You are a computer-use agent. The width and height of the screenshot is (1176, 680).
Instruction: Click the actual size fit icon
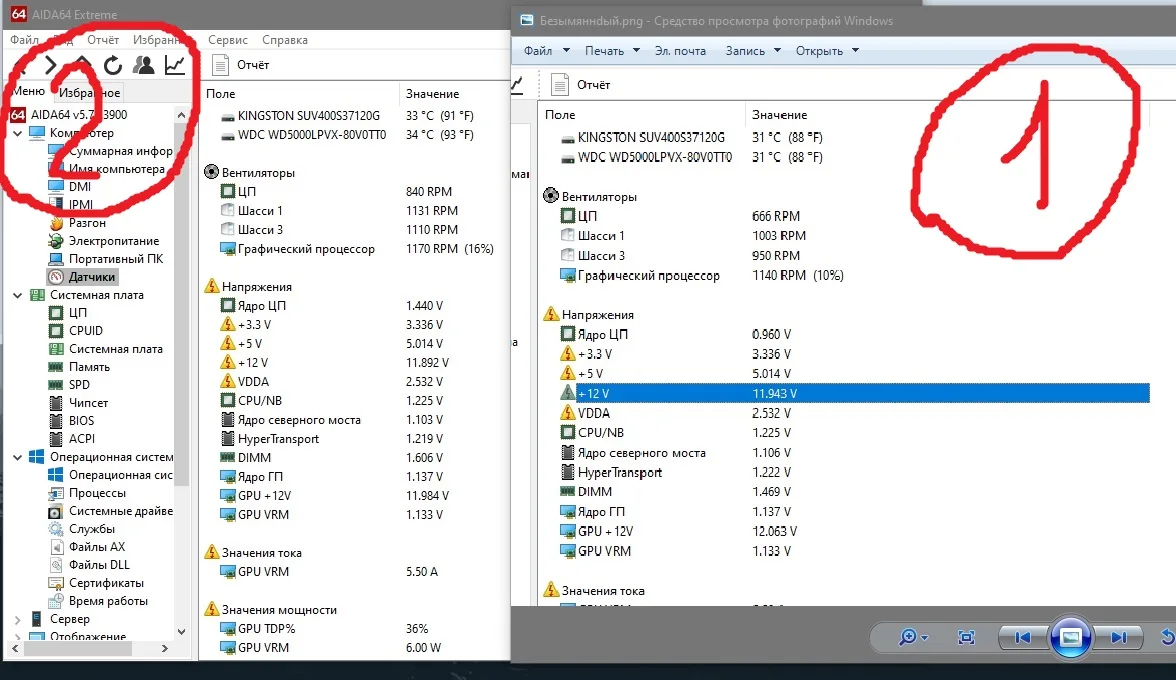[x=966, y=637]
